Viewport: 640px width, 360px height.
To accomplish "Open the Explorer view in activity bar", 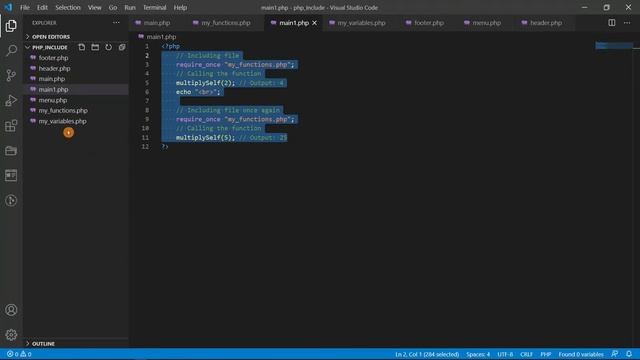I will point(11,26).
